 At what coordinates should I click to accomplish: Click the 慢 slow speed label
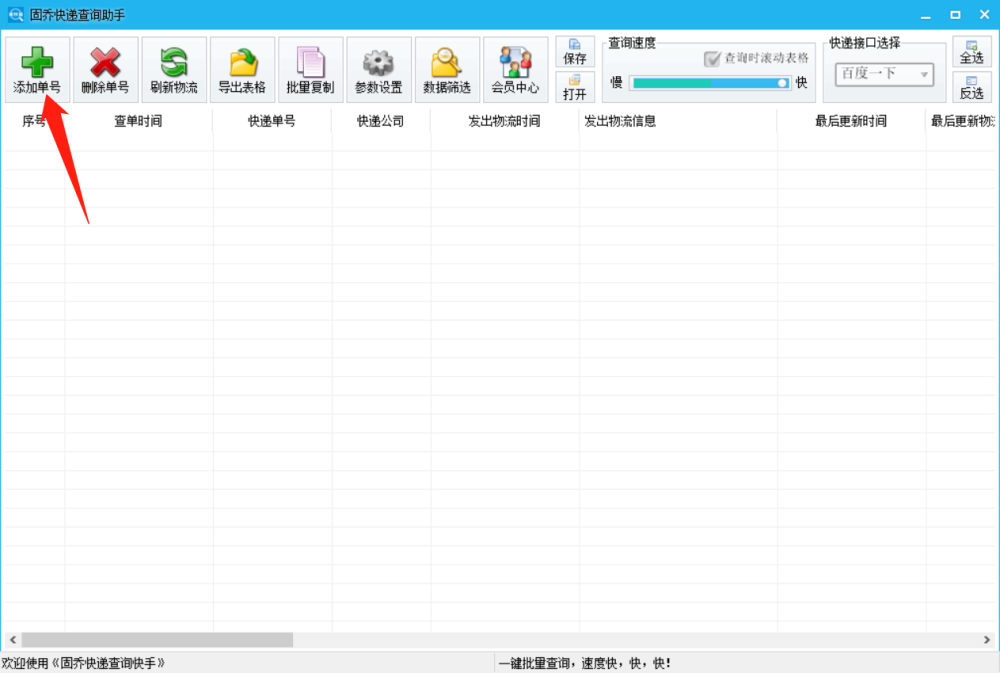click(616, 82)
